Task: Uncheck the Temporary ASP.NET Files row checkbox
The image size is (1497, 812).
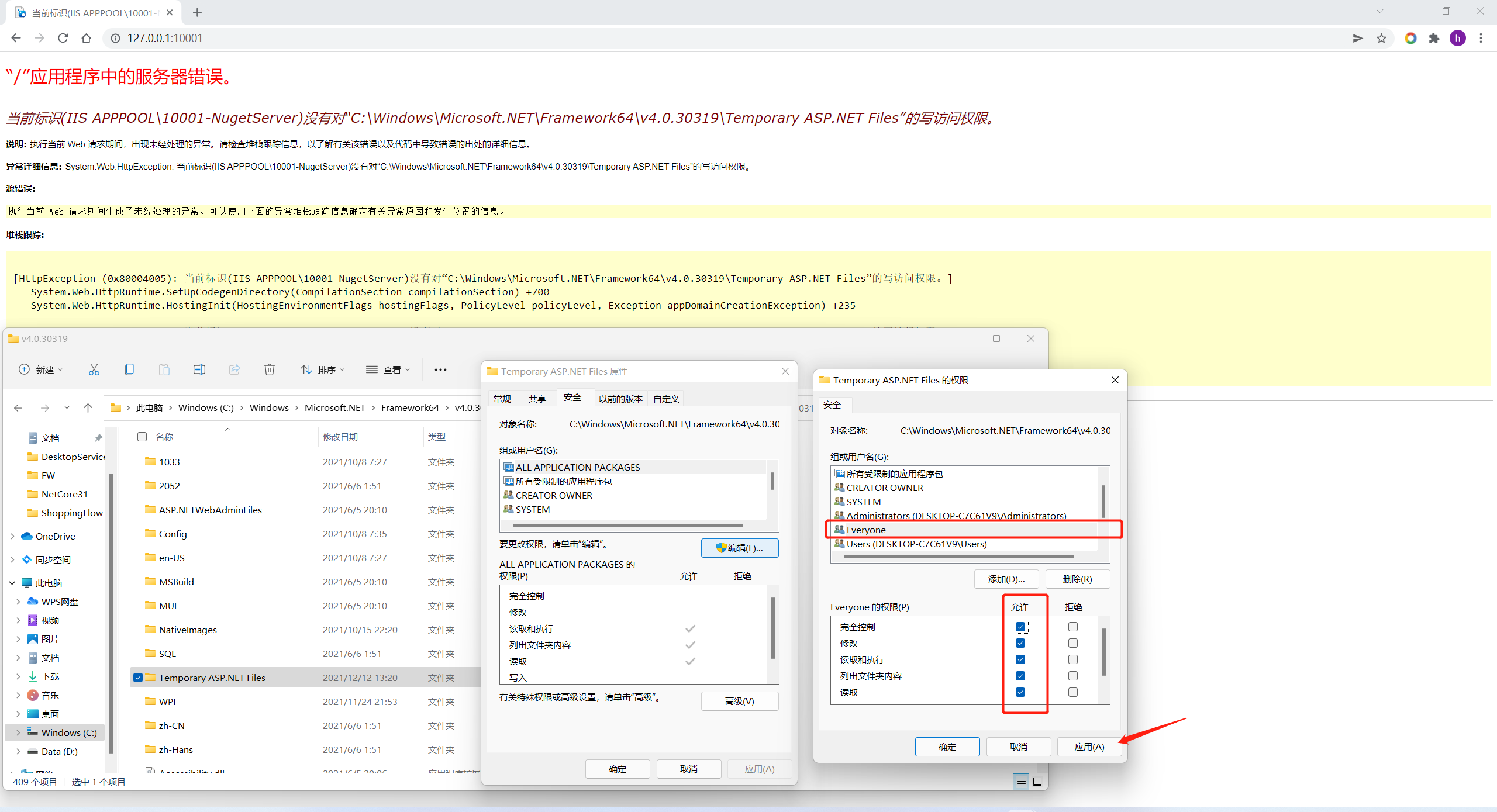Action: (x=138, y=678)
